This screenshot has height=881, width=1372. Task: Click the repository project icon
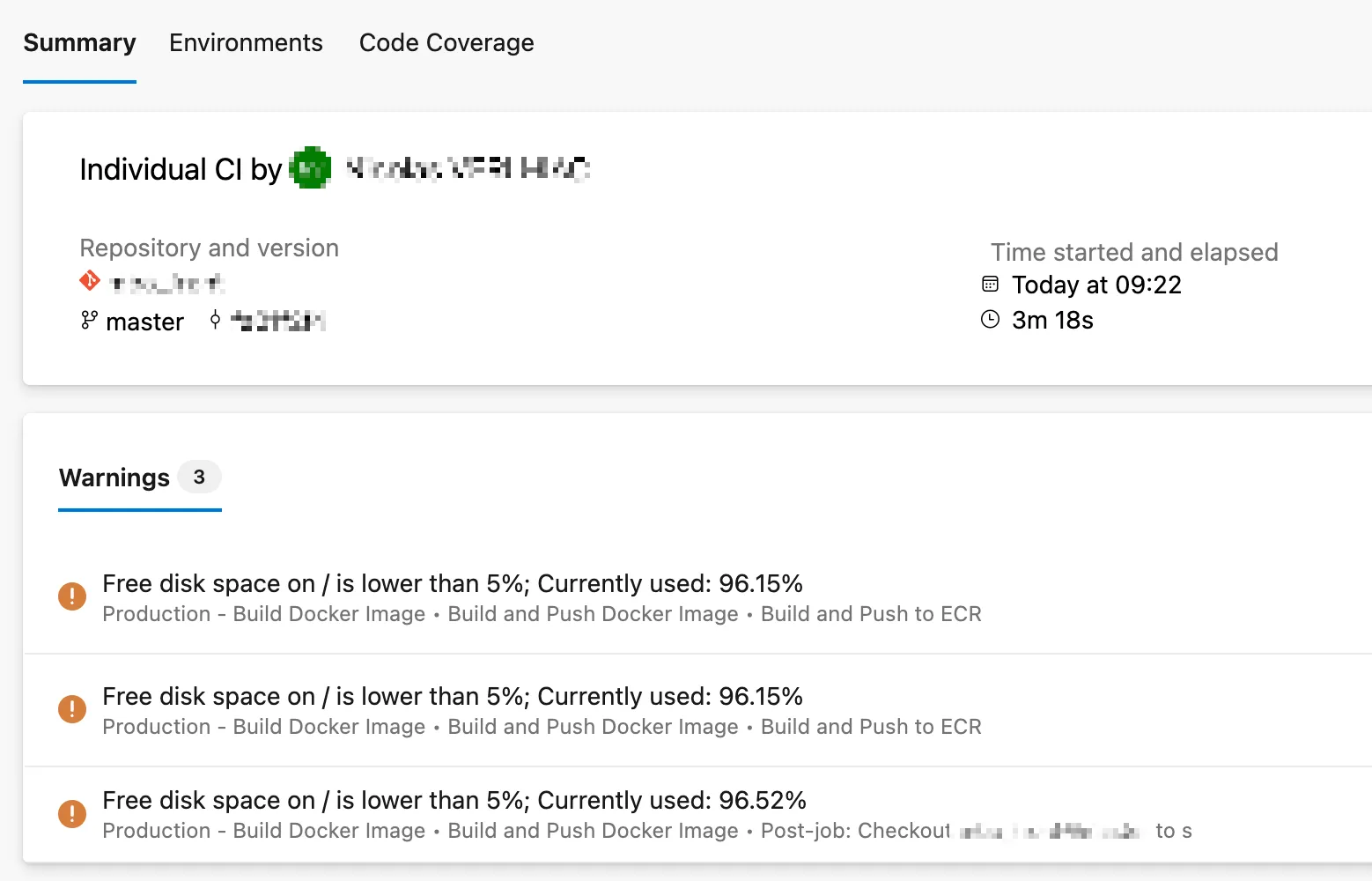click(x=89, y=280)
